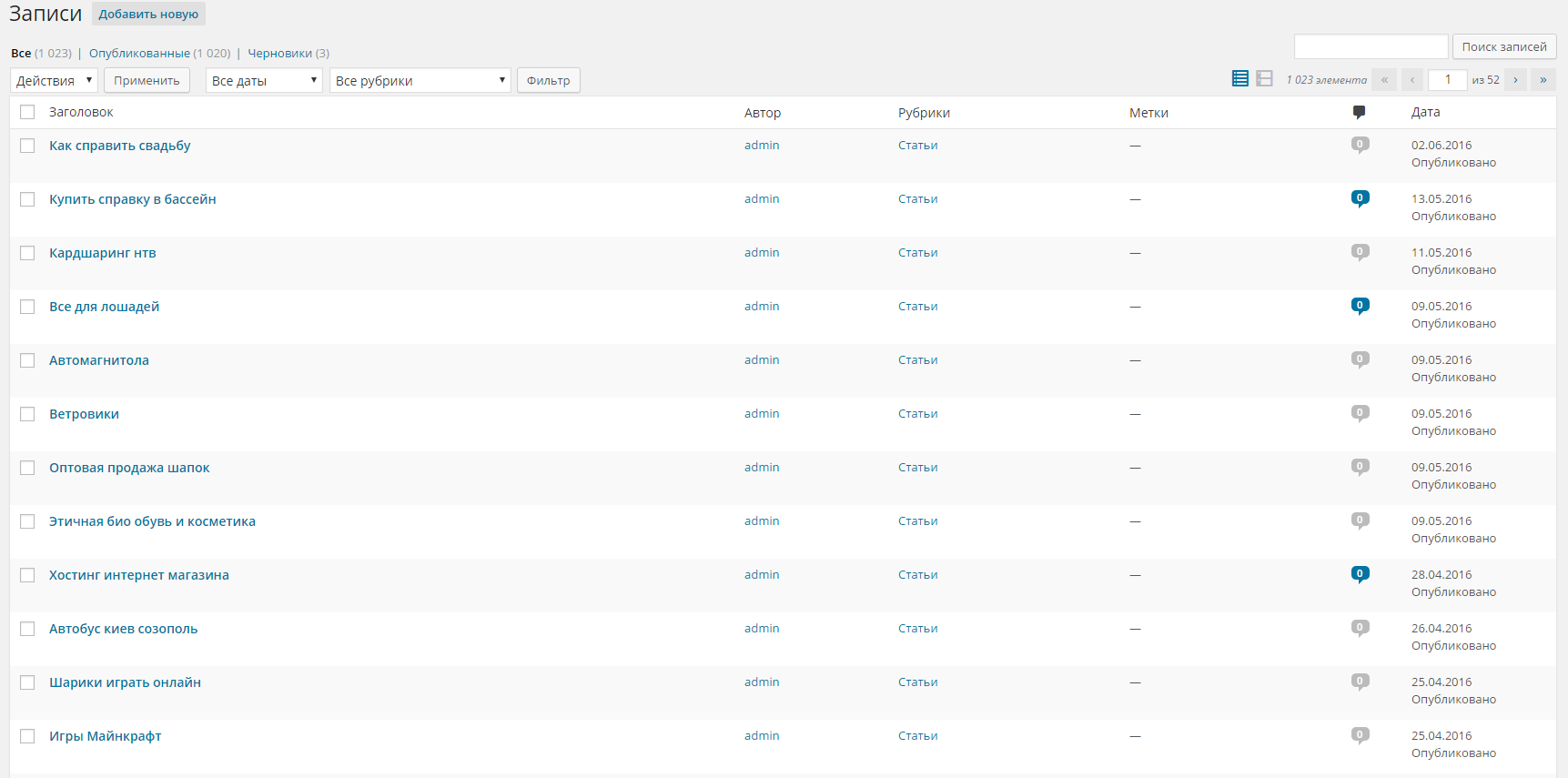The height and width of the screenshot is (778, 1568).
Task: Open comment bubble for Ветровики
Action: point(1360,413)
